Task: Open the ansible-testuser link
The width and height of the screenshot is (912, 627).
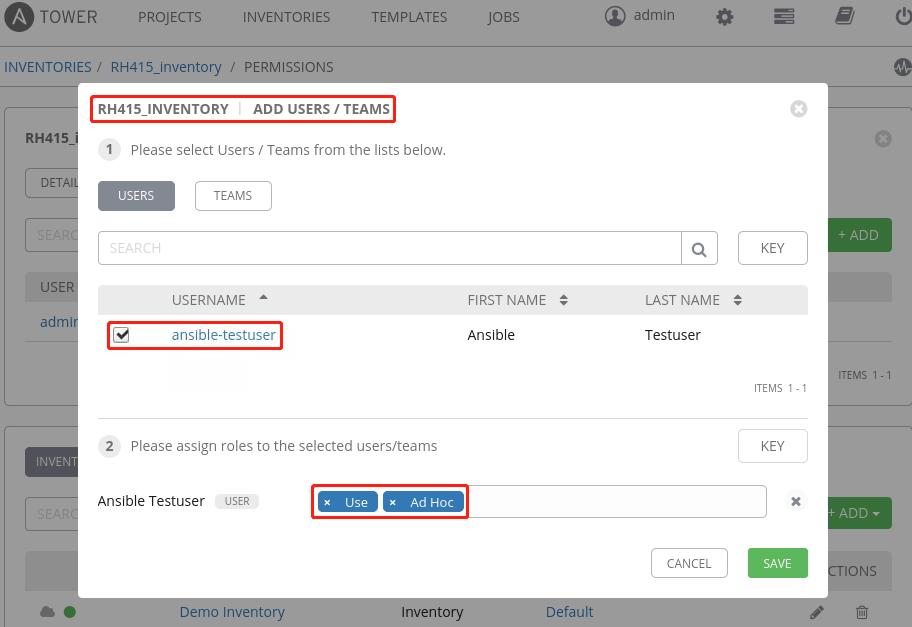Action: [223, 335]
